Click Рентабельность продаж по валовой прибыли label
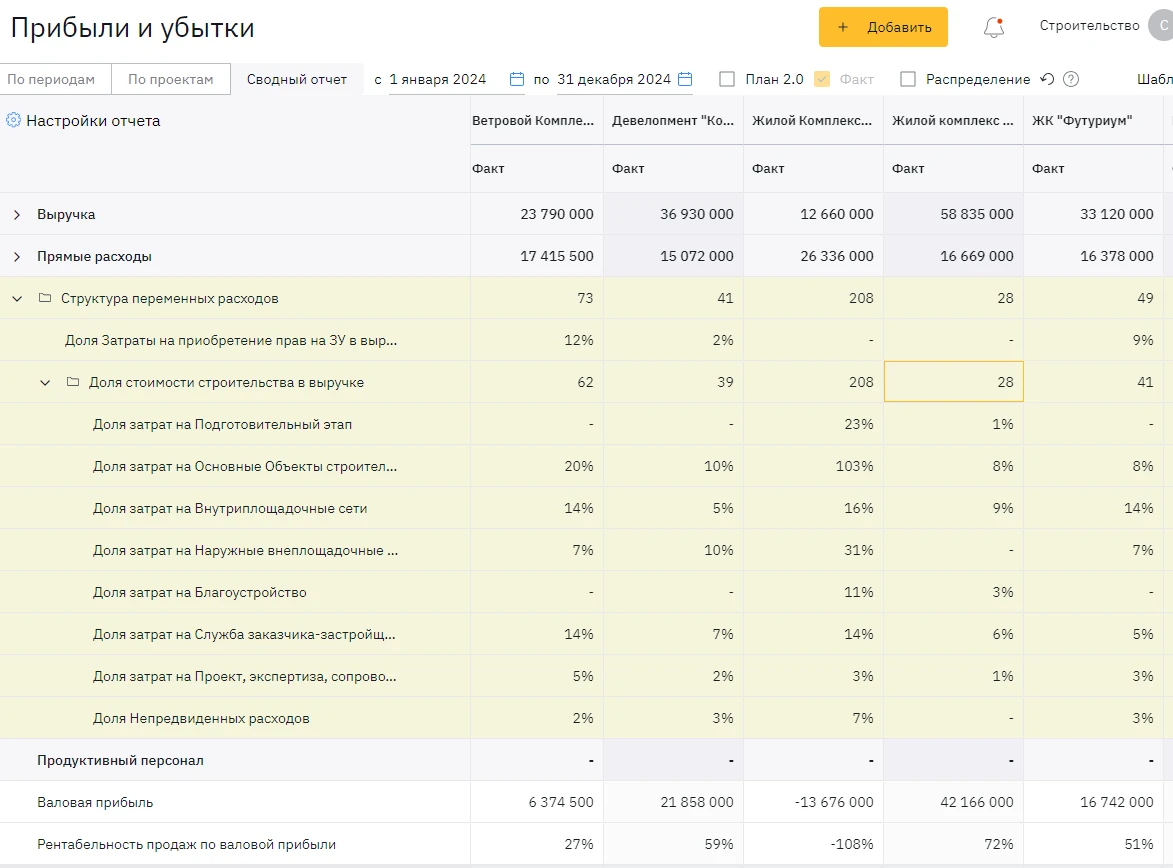 186,844
